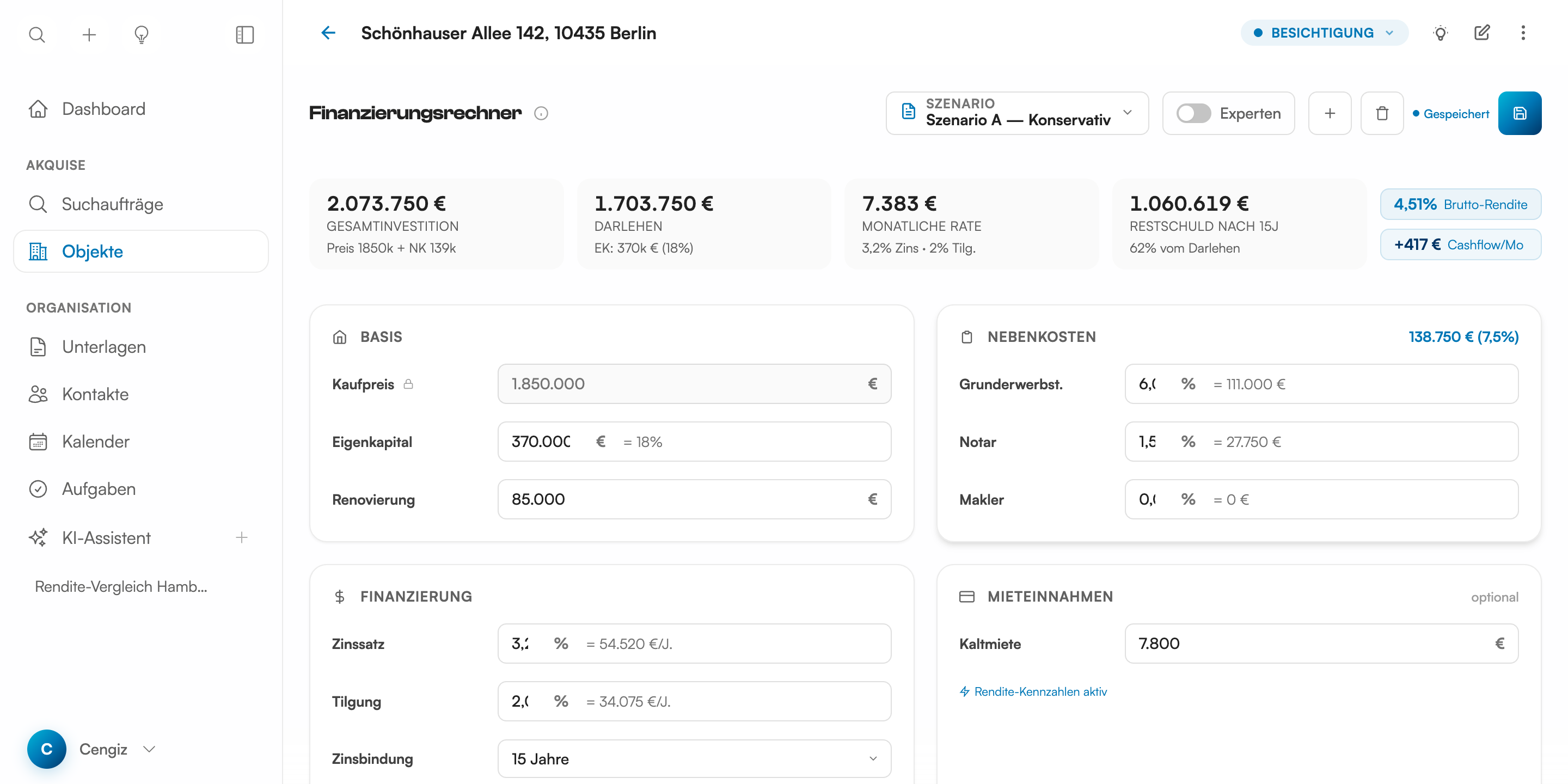This screenshot has height=784, width=1568.
Task: Click the Kaltmiete input field
Action: [x=1321, y=644]
